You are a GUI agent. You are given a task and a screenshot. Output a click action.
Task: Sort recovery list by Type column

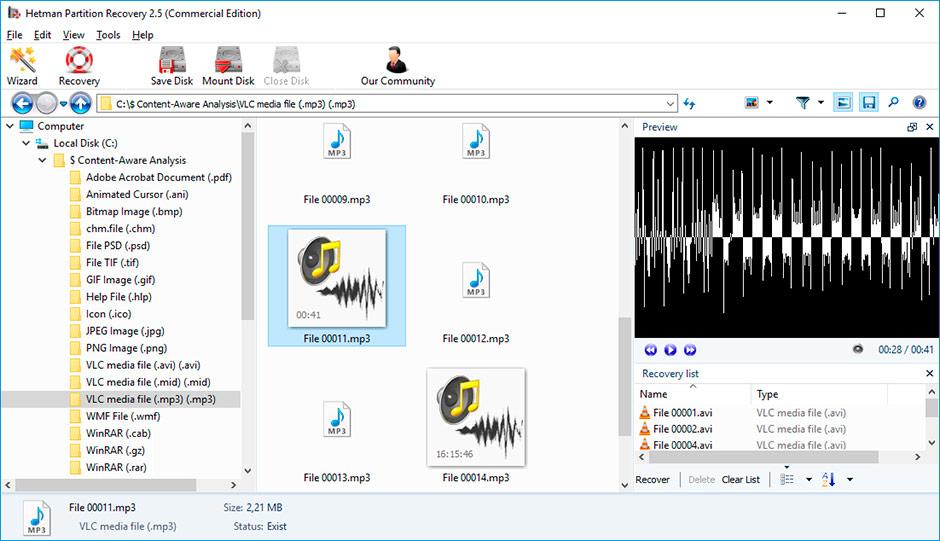[818, 394]
